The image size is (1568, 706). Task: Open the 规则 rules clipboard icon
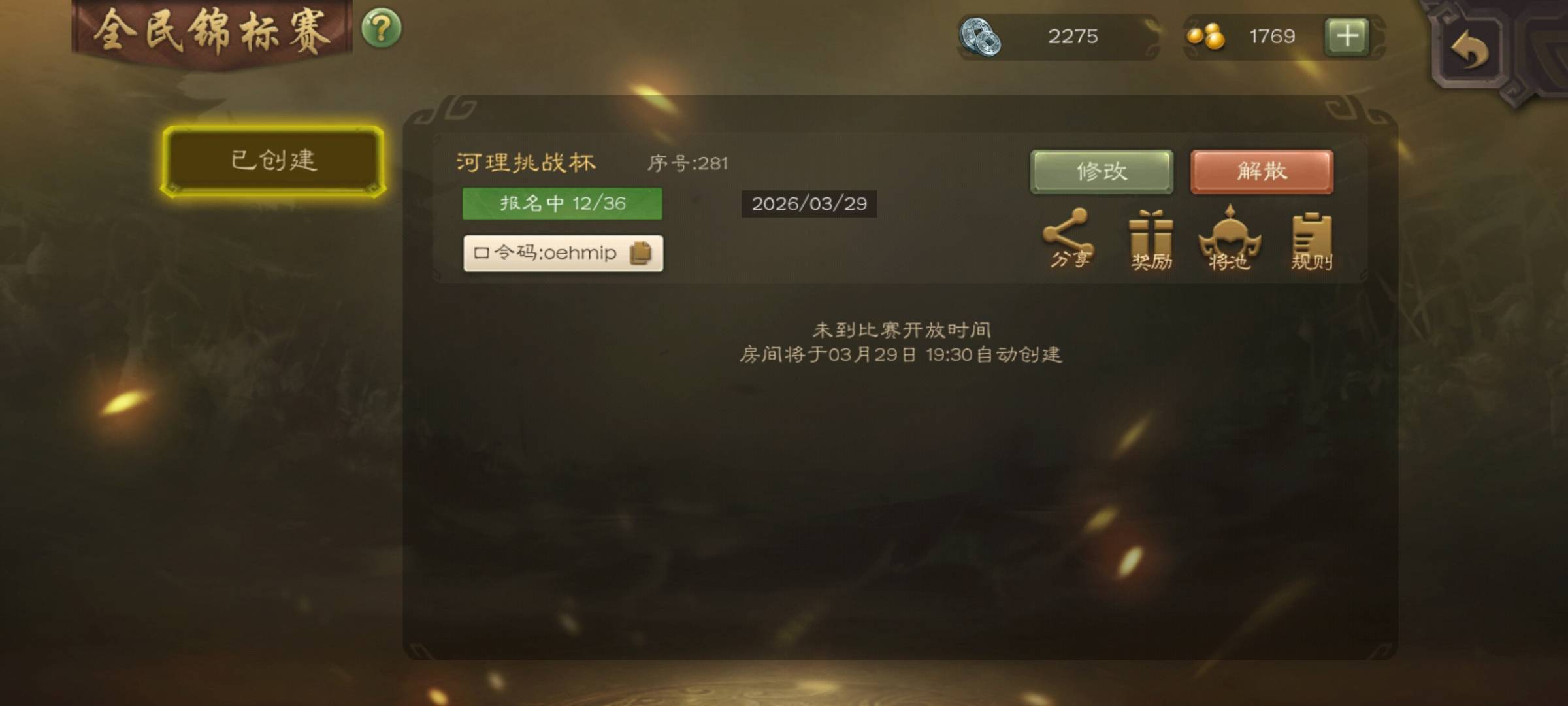pyautogui.click(x=1311, y=241)
